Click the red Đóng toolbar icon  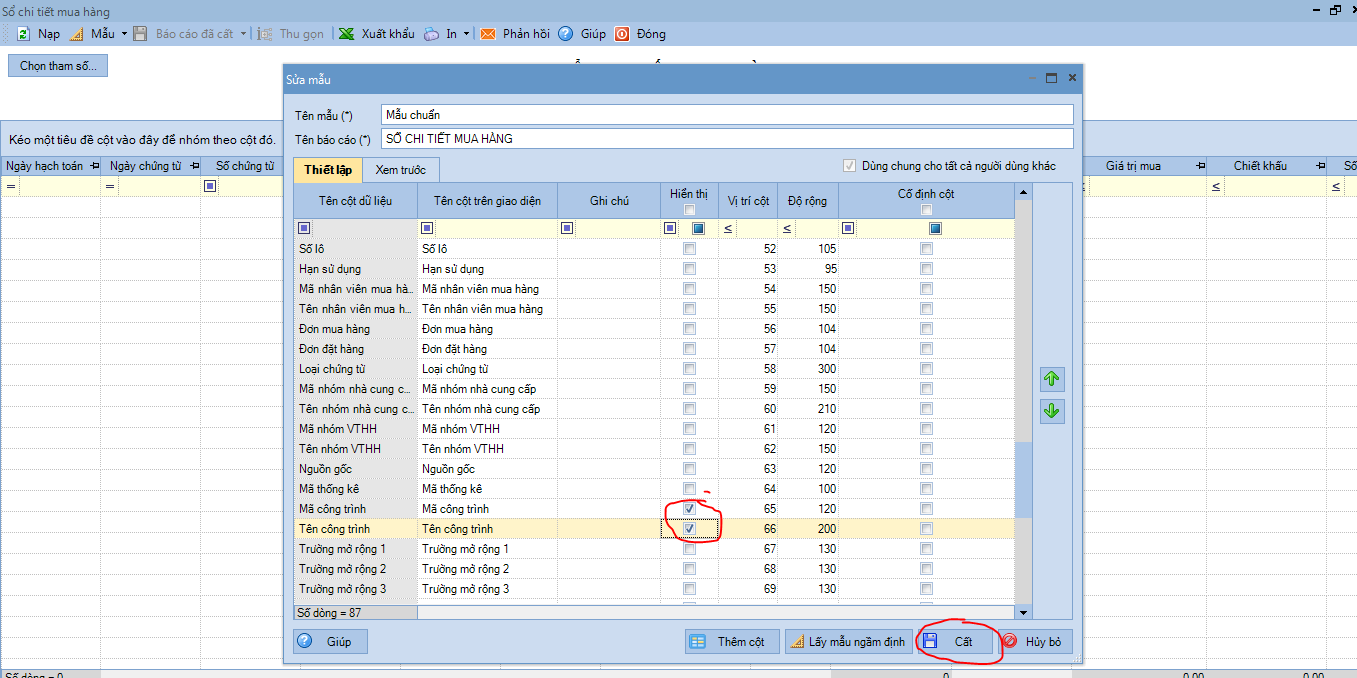point(622,34)
